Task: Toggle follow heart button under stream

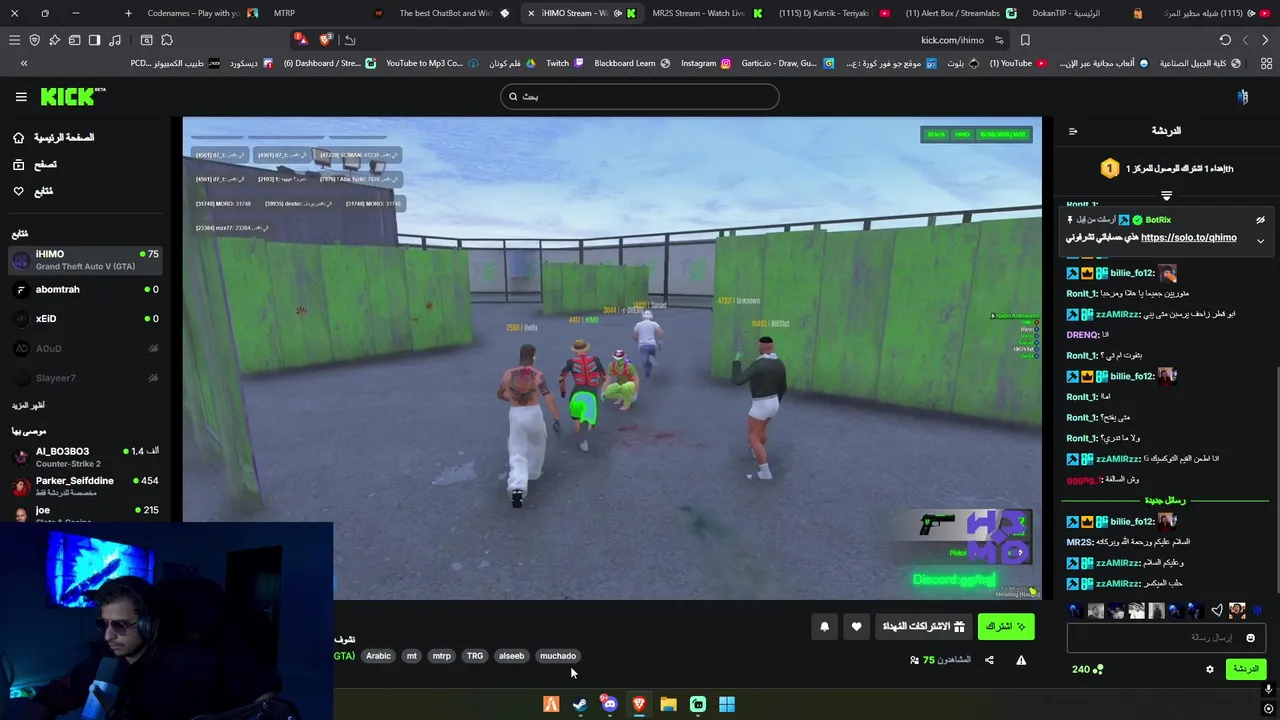Action: tap(856, 626)
